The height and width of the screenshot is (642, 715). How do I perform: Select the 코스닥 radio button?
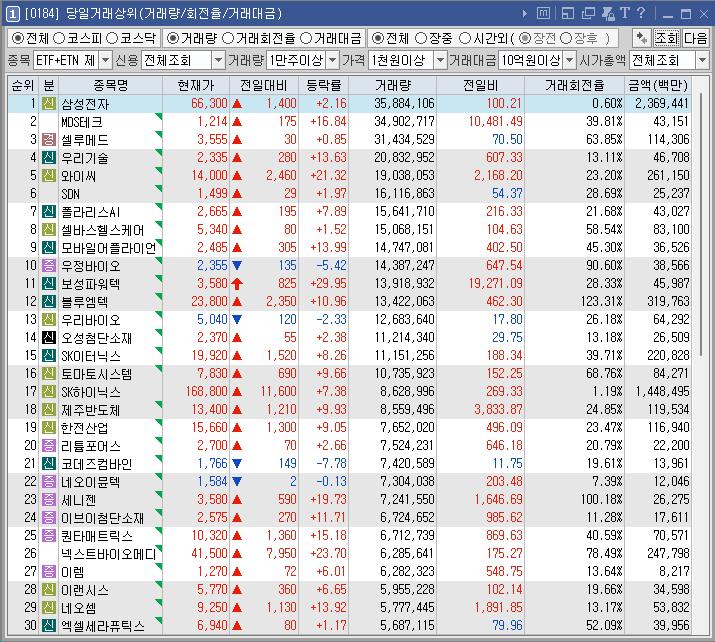(x=112, y=38)
